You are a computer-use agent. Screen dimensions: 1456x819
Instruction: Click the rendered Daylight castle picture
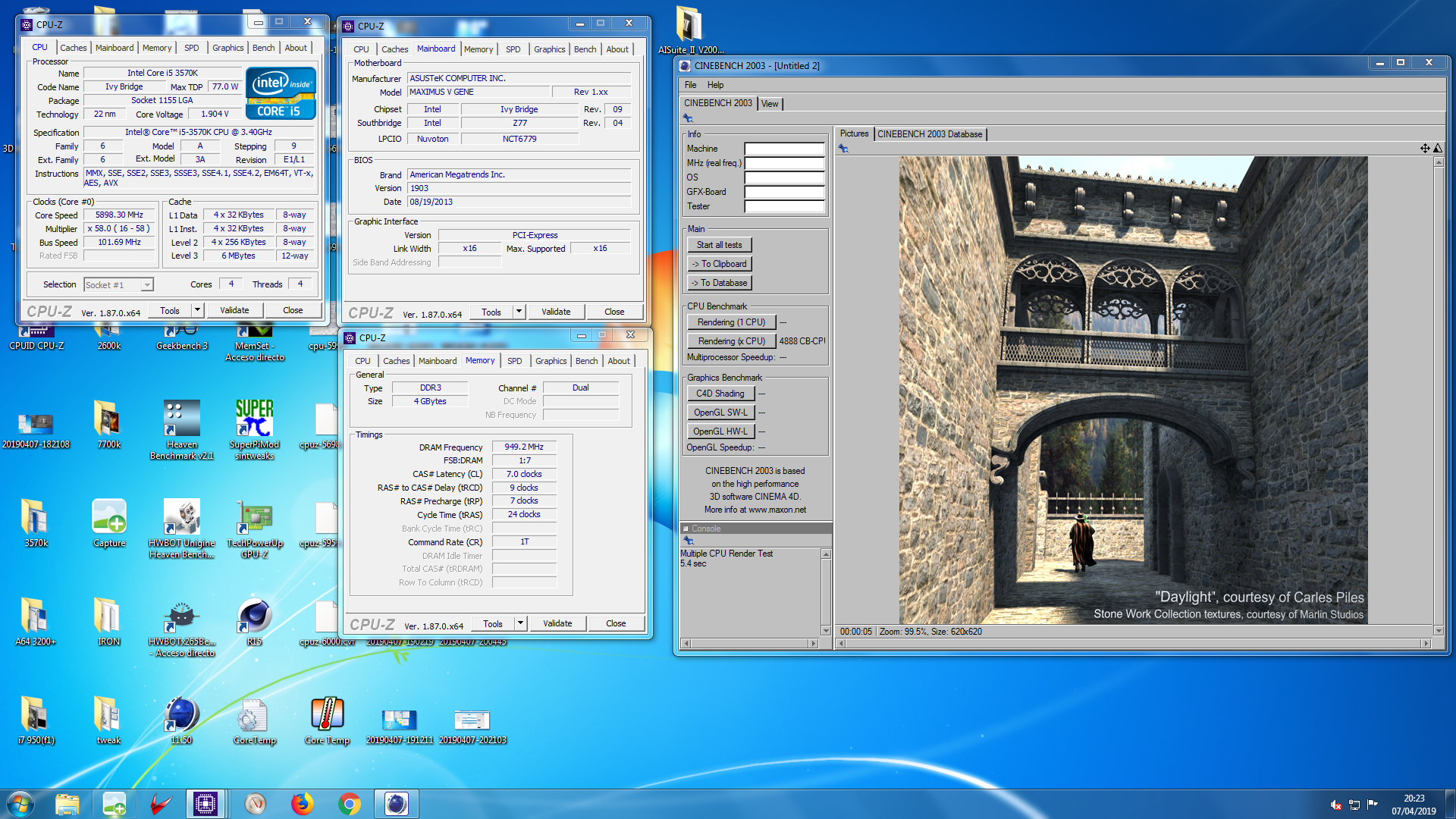(1133, 390)
